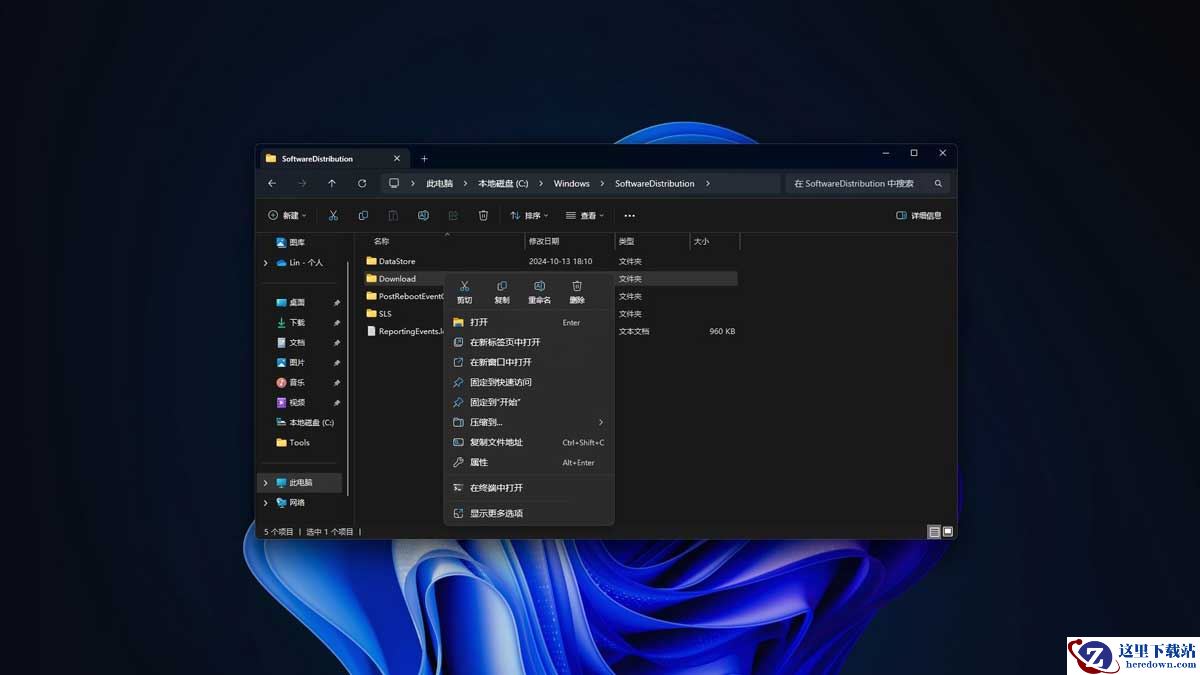Select 在终端中打开 from context menu

(529, 488)
